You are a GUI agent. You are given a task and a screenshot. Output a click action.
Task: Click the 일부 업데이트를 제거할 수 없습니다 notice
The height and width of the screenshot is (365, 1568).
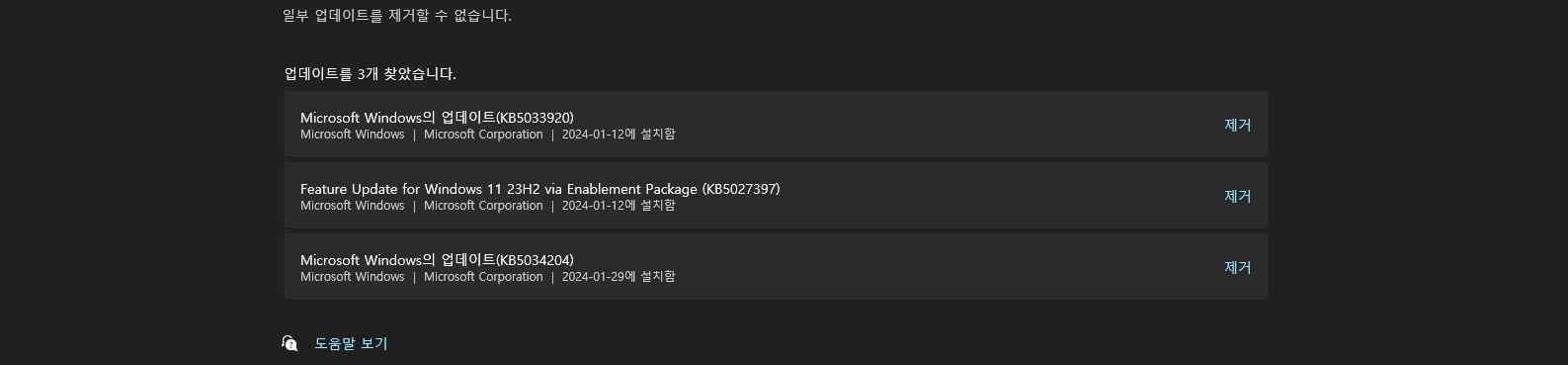[x=397, y=16]
